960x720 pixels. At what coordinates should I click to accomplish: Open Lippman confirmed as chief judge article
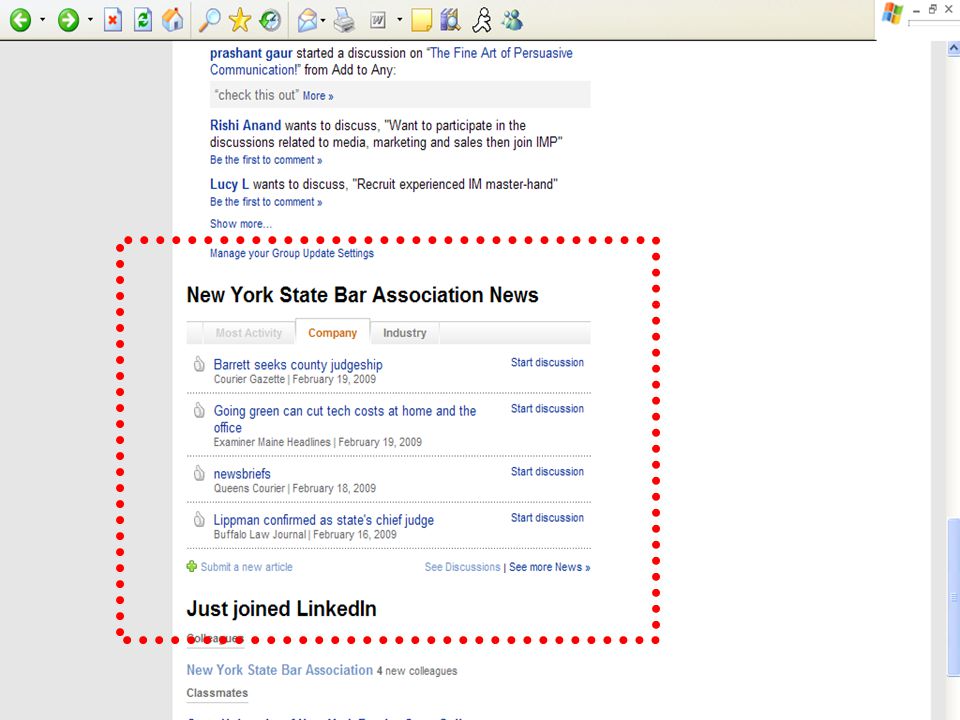point(323,520)
